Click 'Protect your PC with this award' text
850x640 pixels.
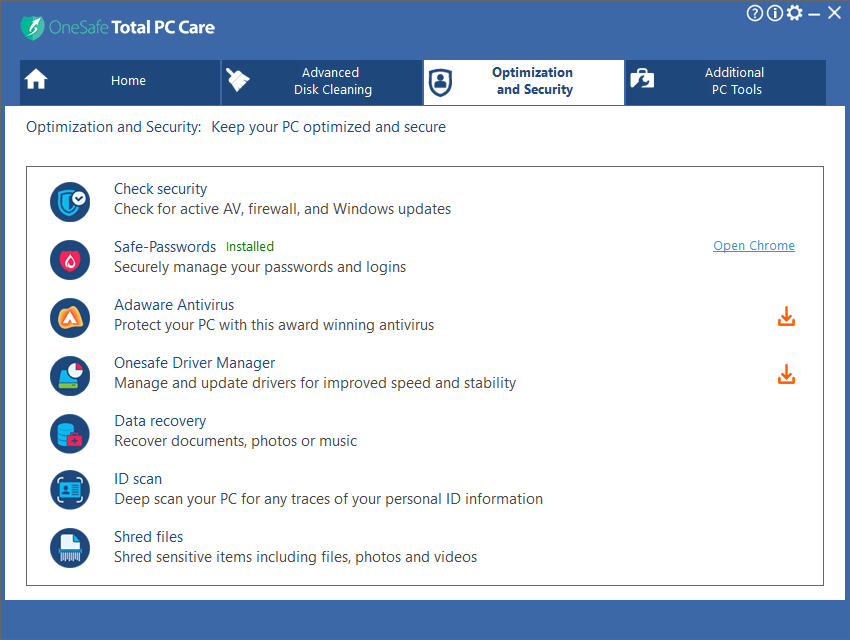tap(274, 325)
